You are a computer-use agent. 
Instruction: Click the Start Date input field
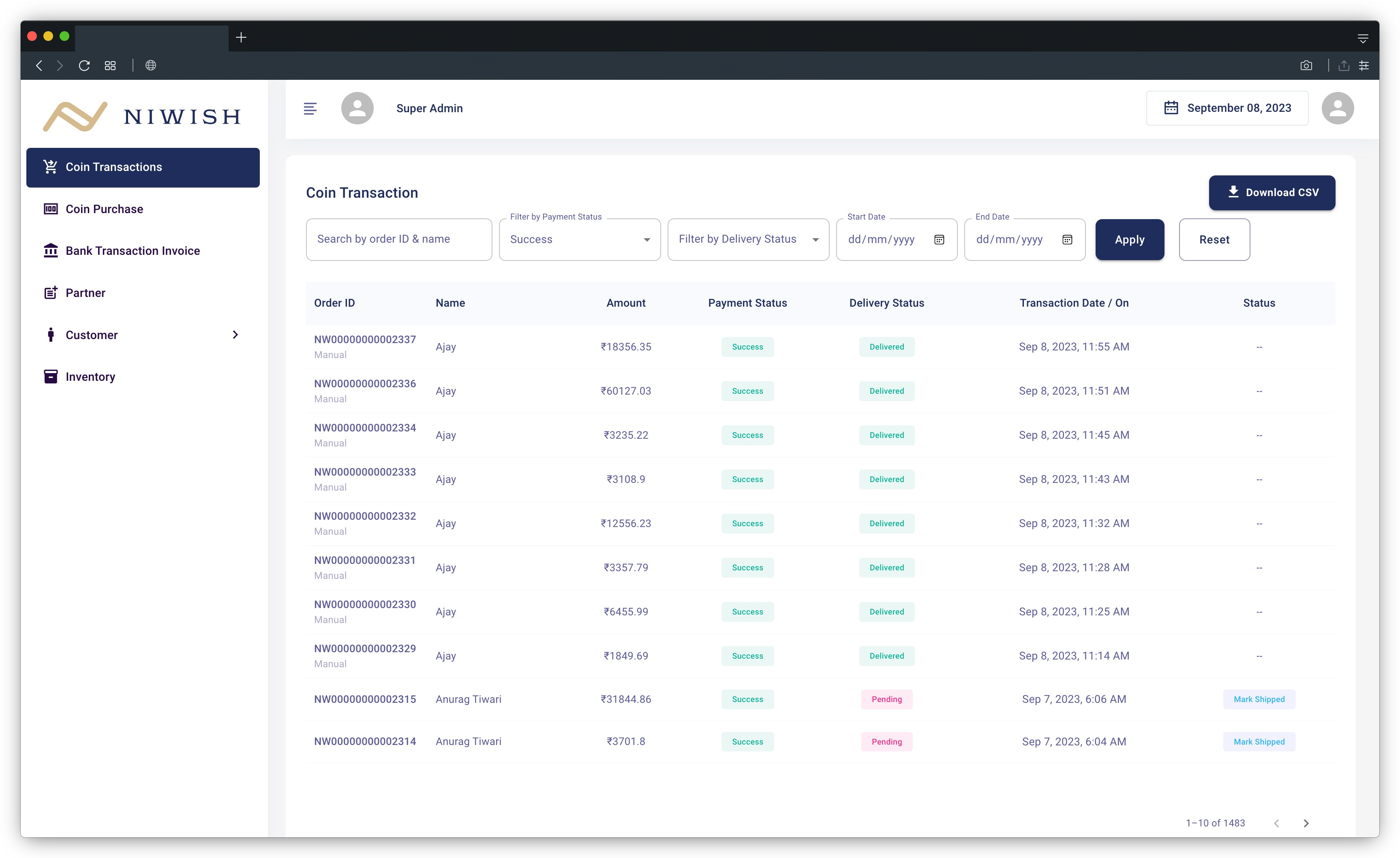click(896, 240)
